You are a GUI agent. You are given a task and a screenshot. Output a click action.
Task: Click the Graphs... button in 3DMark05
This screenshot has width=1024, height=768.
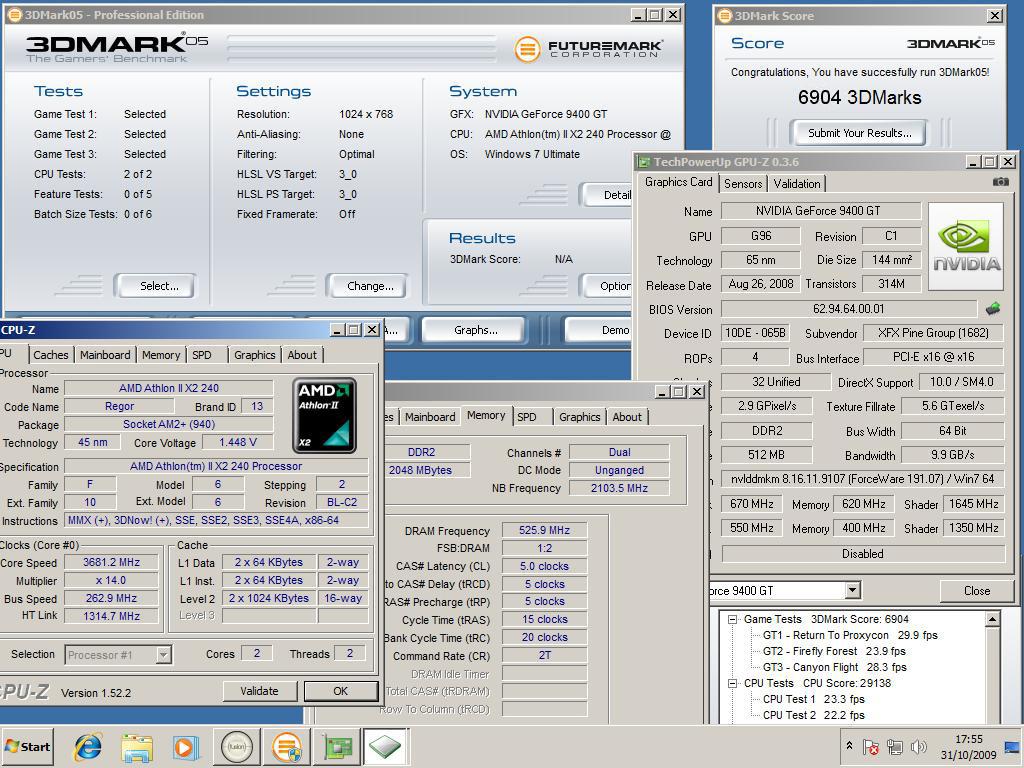point(475,330)
